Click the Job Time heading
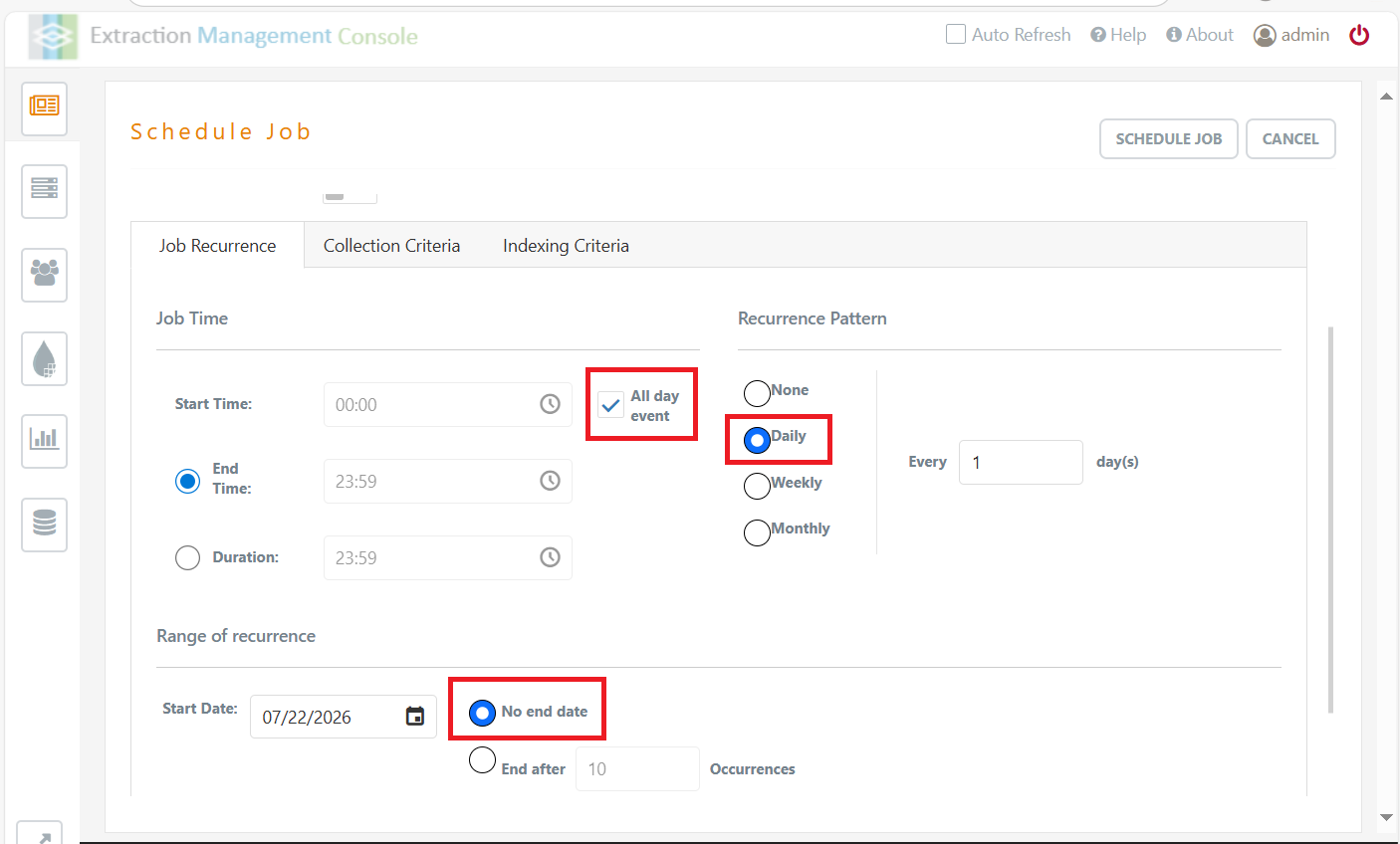The image size is (1400, 844). point(192,318)
